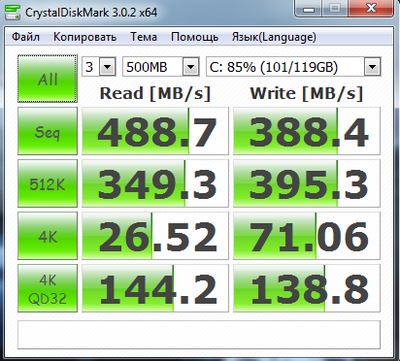Open the Тема menu
Viewport: 400px width, 361px height.
[x=143, y=37]
